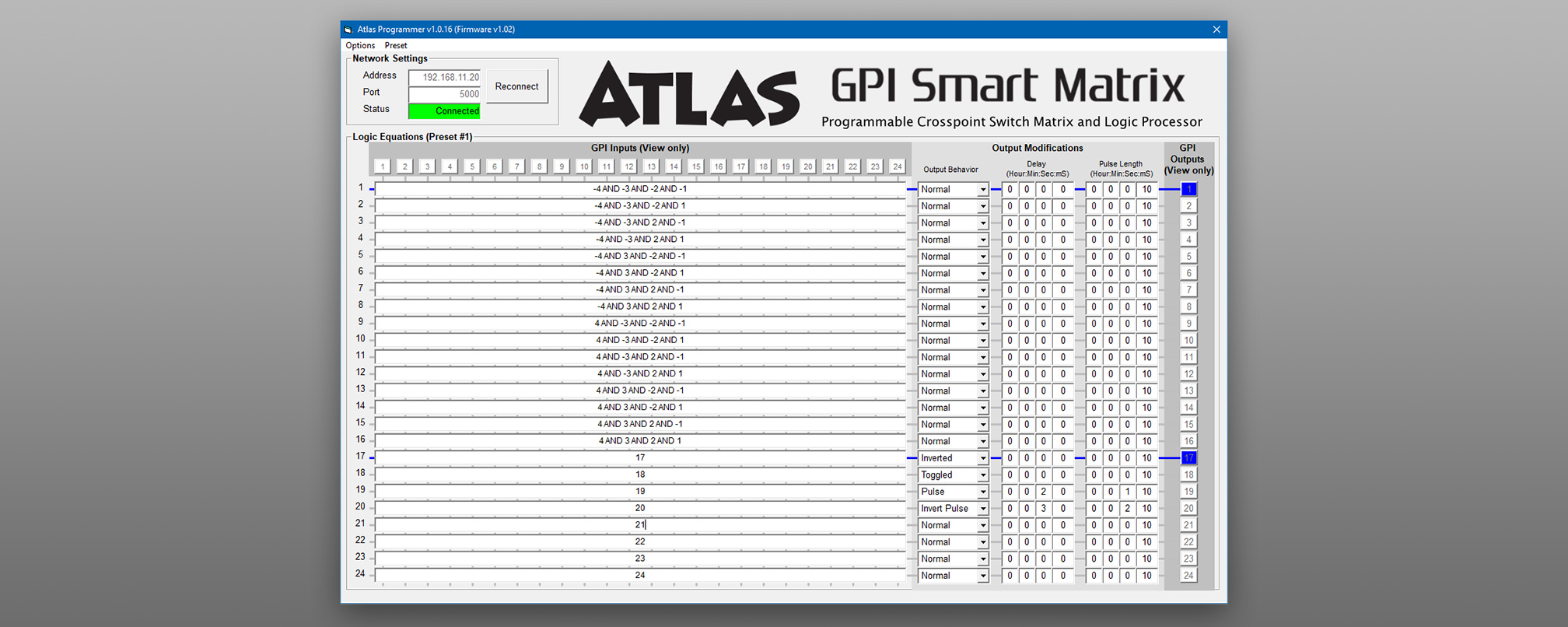This screenshot has width=1568, height=627.
Task: Click GPI output indicator 12
Action: [x=1188, y=374]
